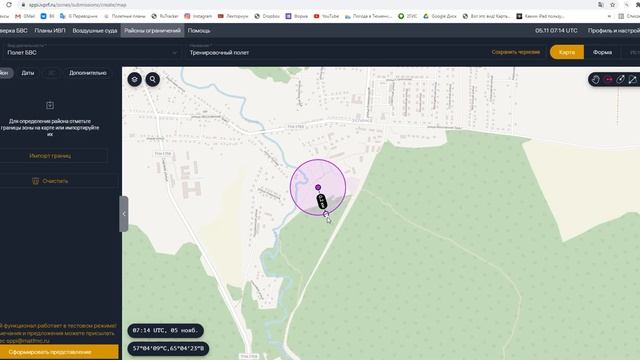Open the Планы ИВП menu
Image resolution: width=640 pixels, height=360 pixels.
pos(50,31)
